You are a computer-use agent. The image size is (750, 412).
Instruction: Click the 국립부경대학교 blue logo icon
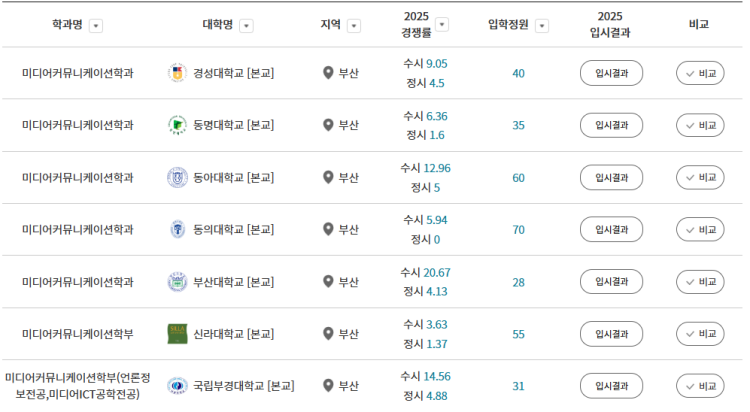coord(177,386)
